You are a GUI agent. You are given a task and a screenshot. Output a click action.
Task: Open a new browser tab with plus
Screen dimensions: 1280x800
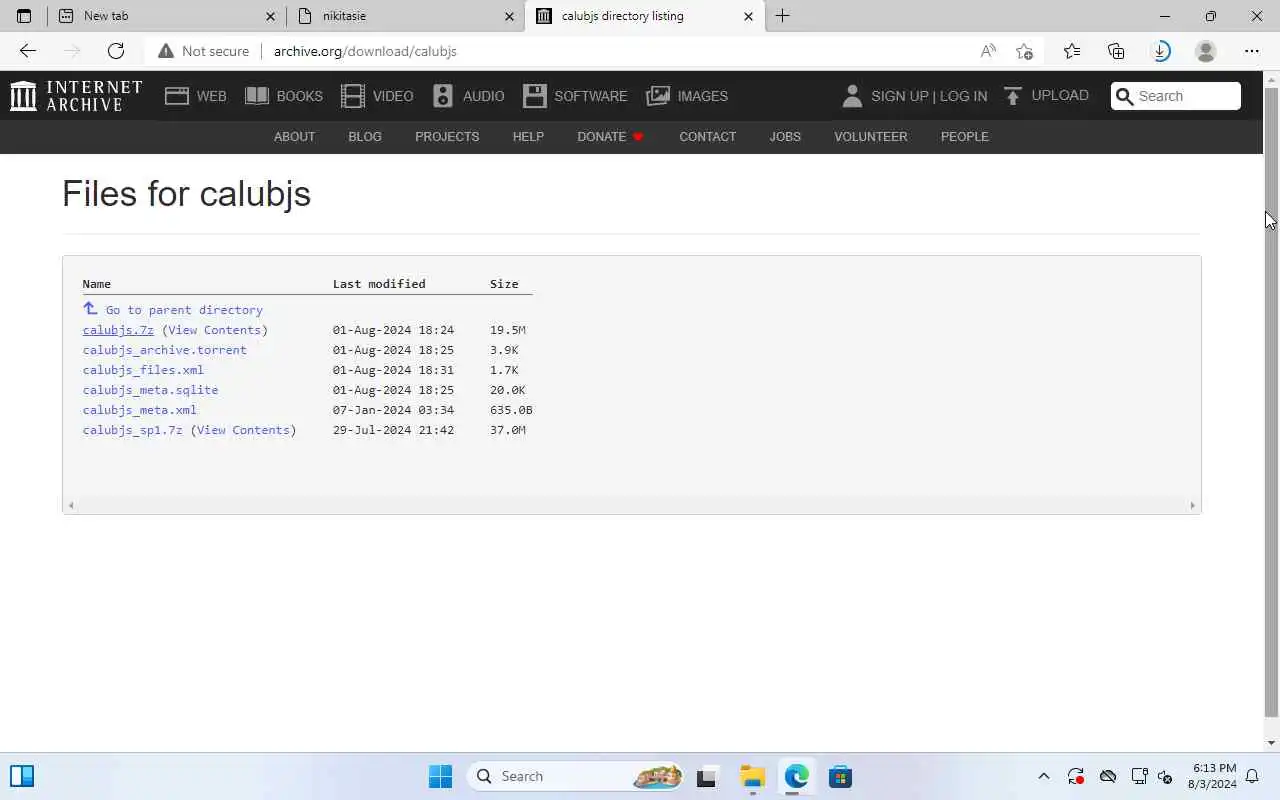(783, 16)
